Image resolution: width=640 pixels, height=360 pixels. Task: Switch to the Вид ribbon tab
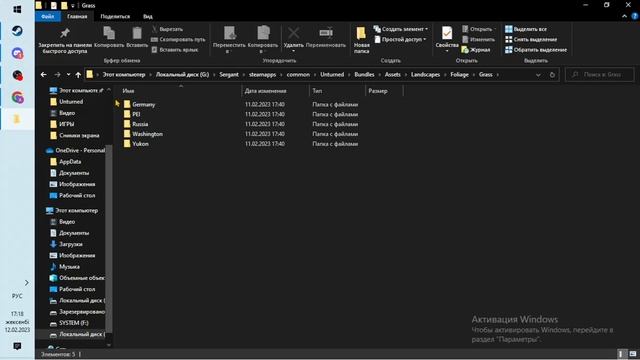coord(148,16)
